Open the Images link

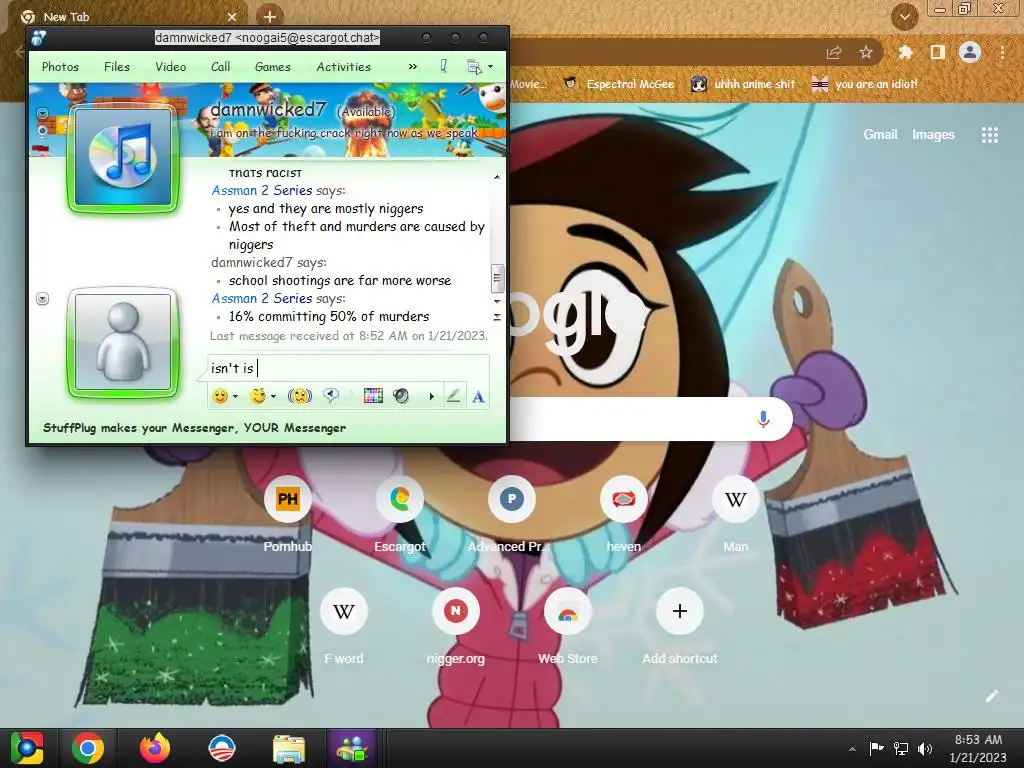click(x=933, y=135)
